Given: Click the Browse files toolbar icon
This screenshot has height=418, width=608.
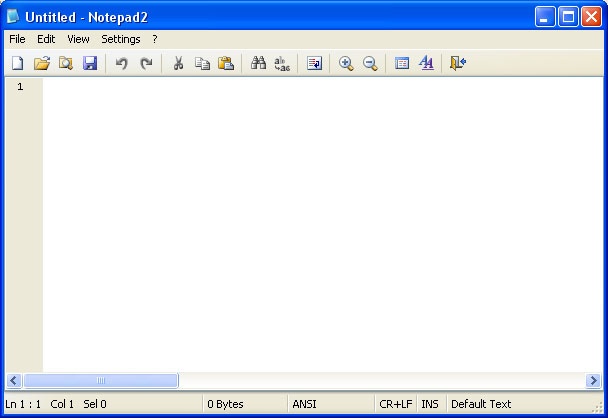Looking at the screenshot, I should pyautogui.click(x=65, y=63).
